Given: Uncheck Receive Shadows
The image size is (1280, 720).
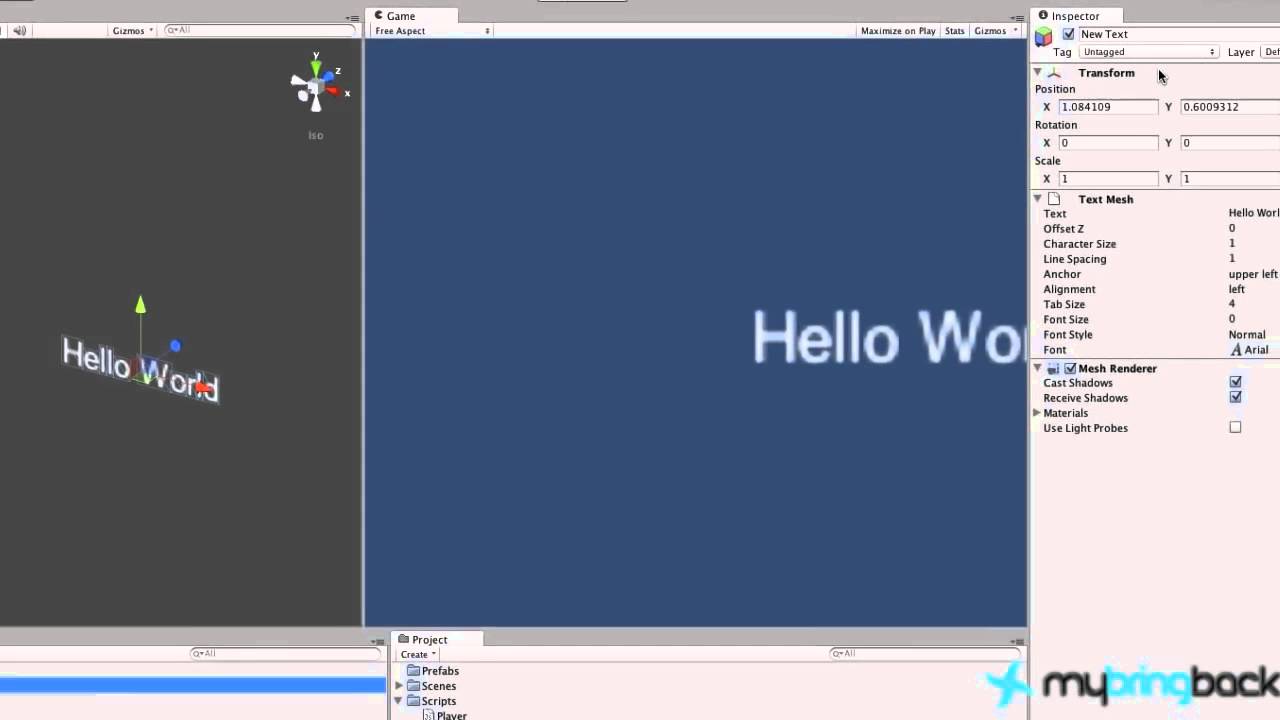Looking at the screenshot, I should pyautogui.click(x=1235, y=397).
